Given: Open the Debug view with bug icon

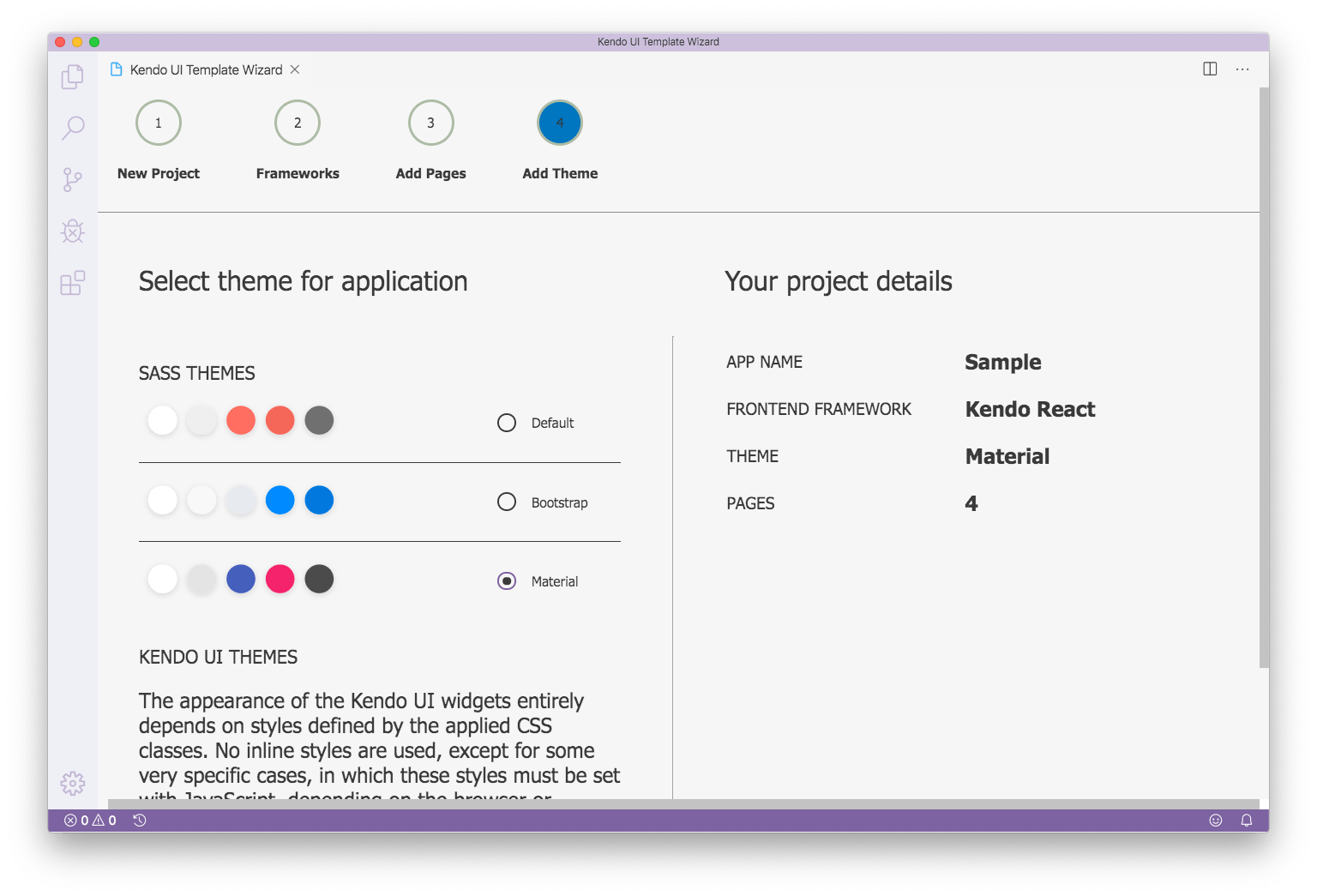Looking at the screenshot, I should [x=73, y=232].
